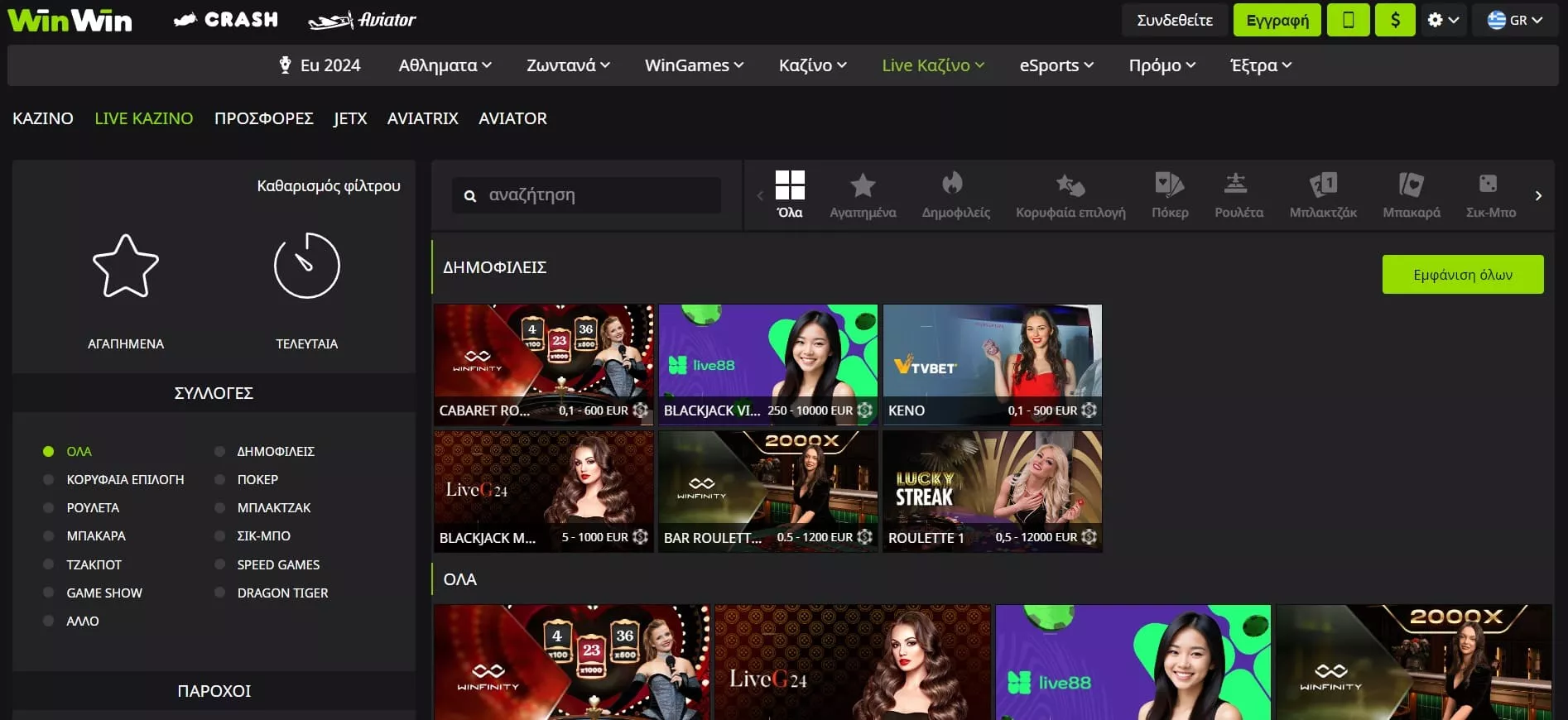Open the AVIATRIX tab

pos(423,118)
